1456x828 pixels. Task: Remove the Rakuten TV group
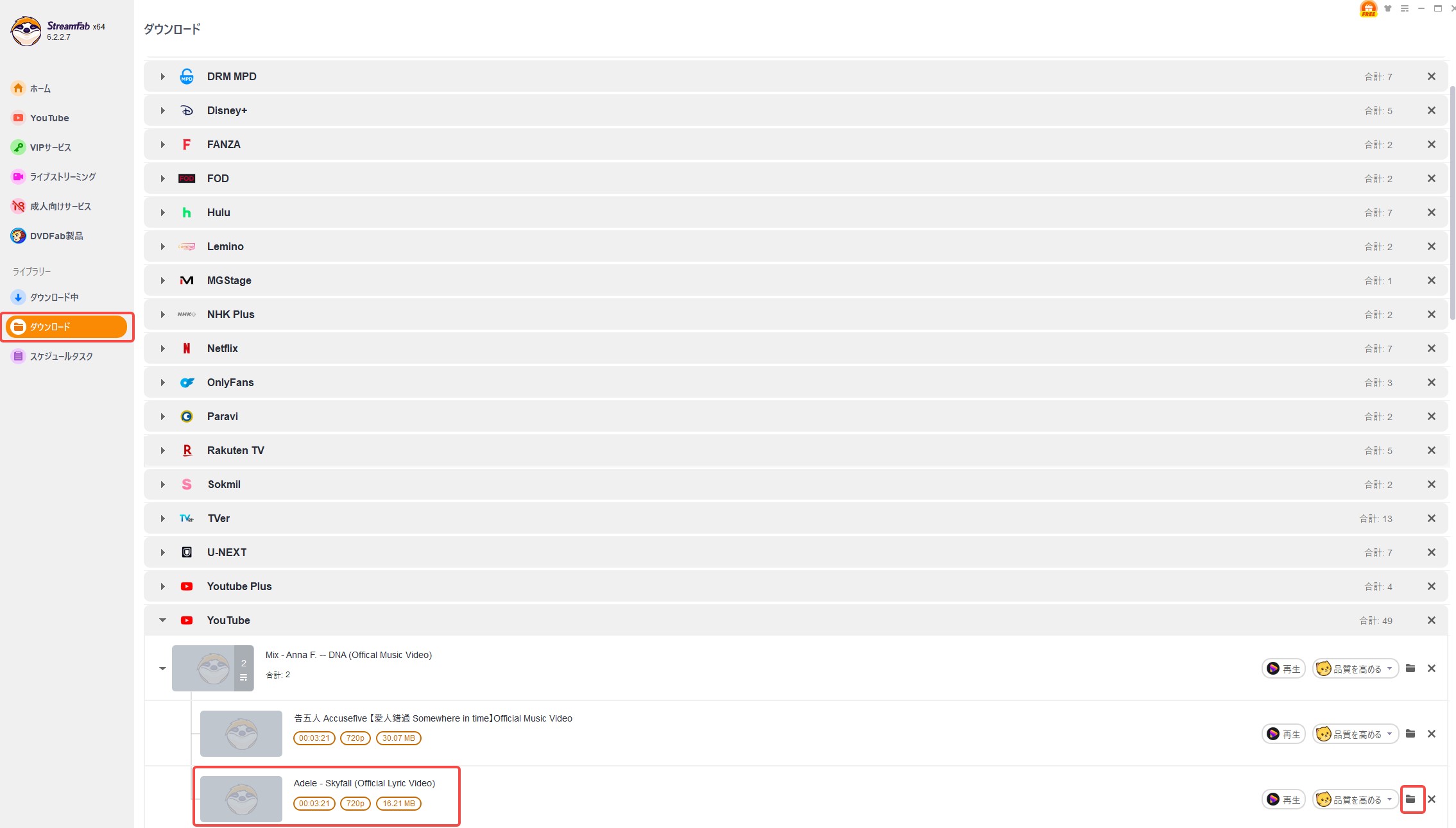coord(1431,450)
